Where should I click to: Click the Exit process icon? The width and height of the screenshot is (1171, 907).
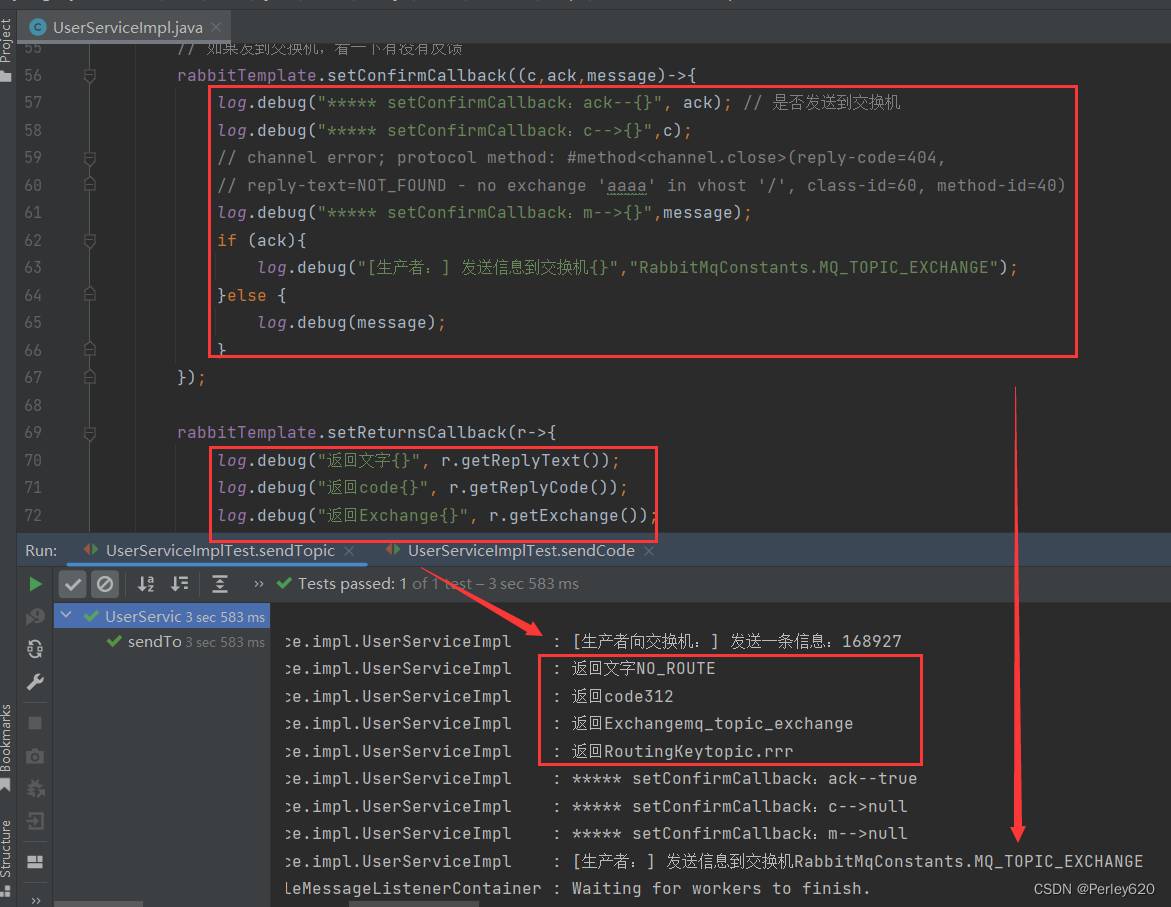[35, 821]
